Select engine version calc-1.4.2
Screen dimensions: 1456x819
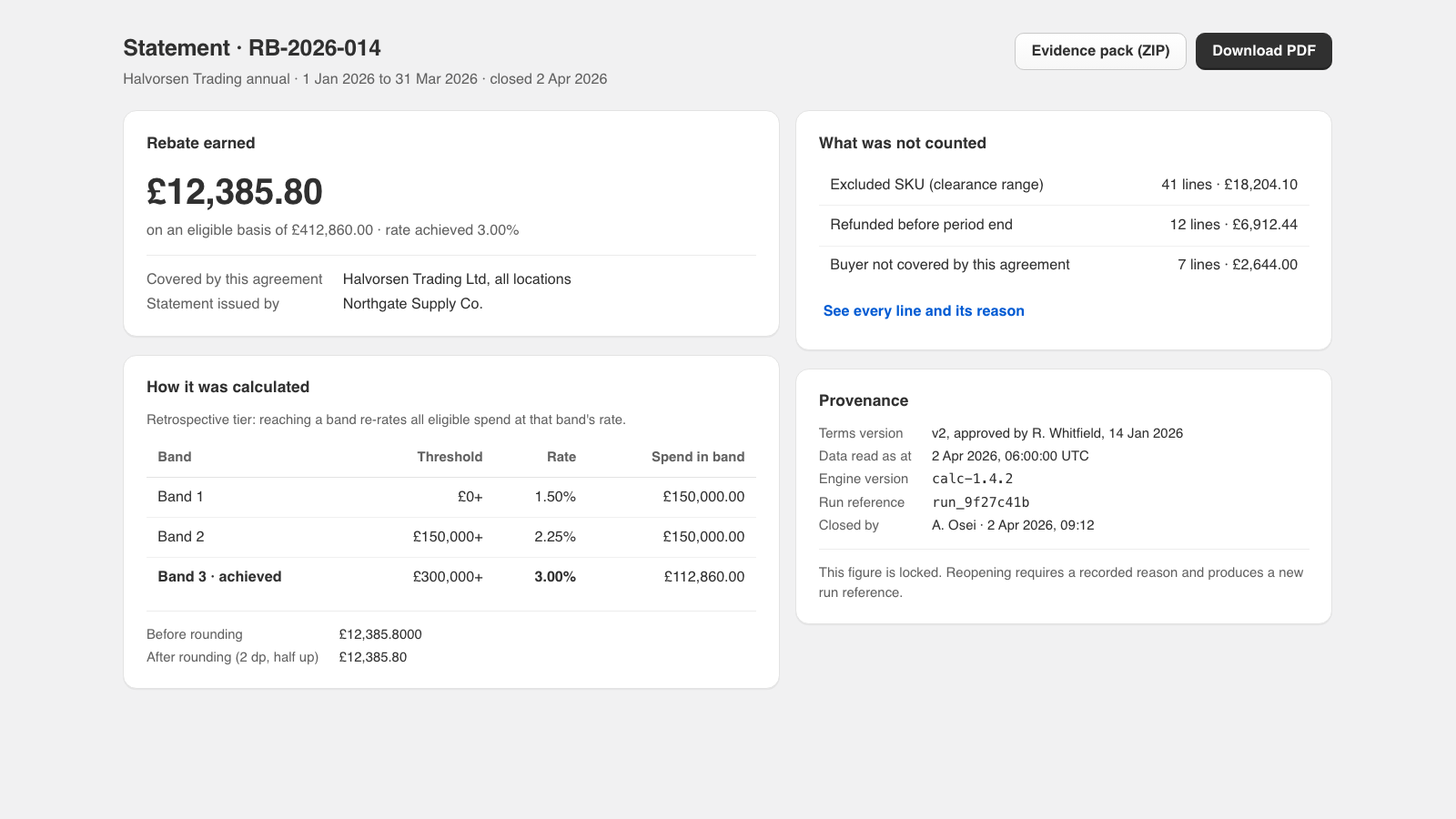tap(972, 479)
